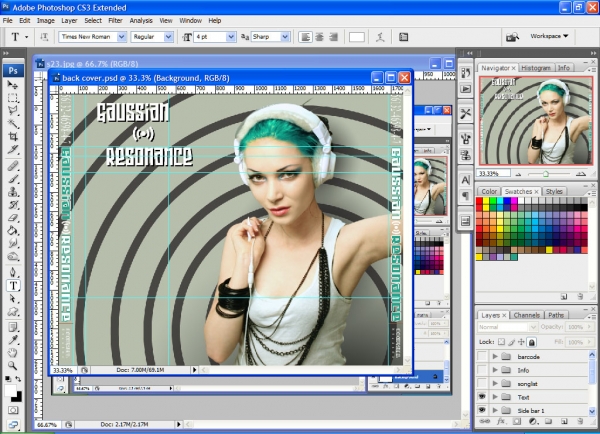Right align the text

pyautogui.click(x=334, y=37)
